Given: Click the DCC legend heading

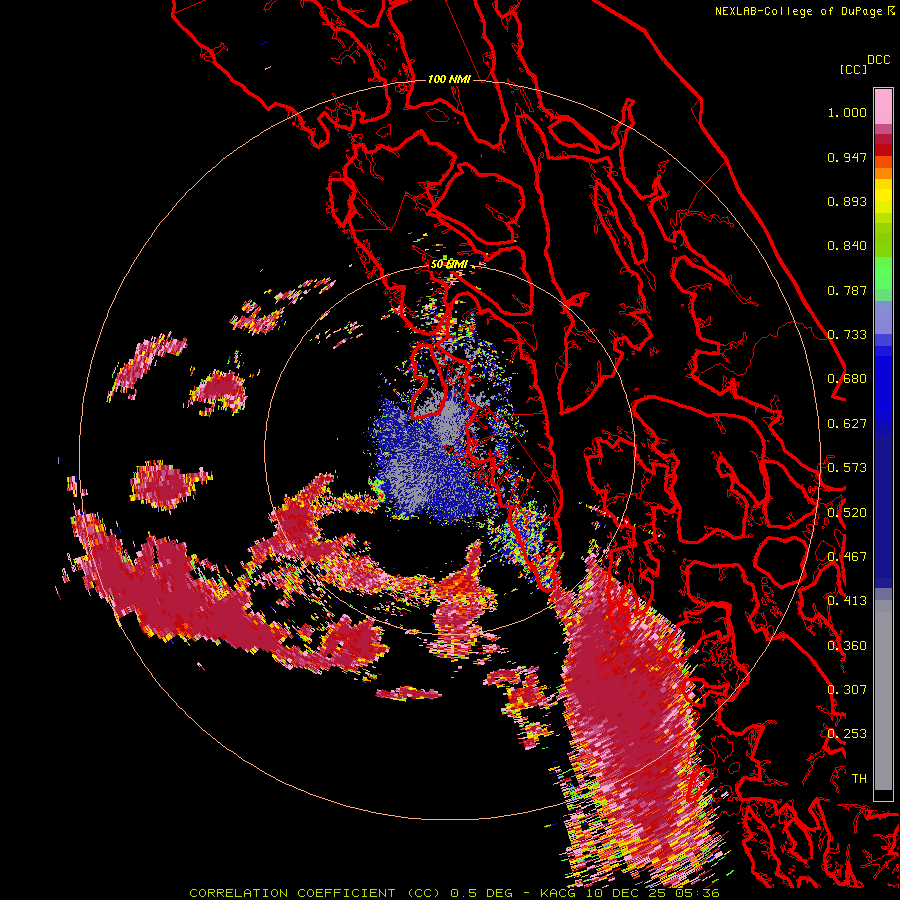Looking at the screenshot, I should [x=879, y=60].
